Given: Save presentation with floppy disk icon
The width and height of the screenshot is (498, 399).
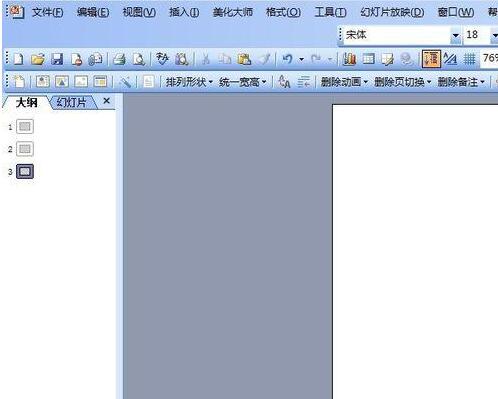Looking at the screenshot, I should click(57, 60).
